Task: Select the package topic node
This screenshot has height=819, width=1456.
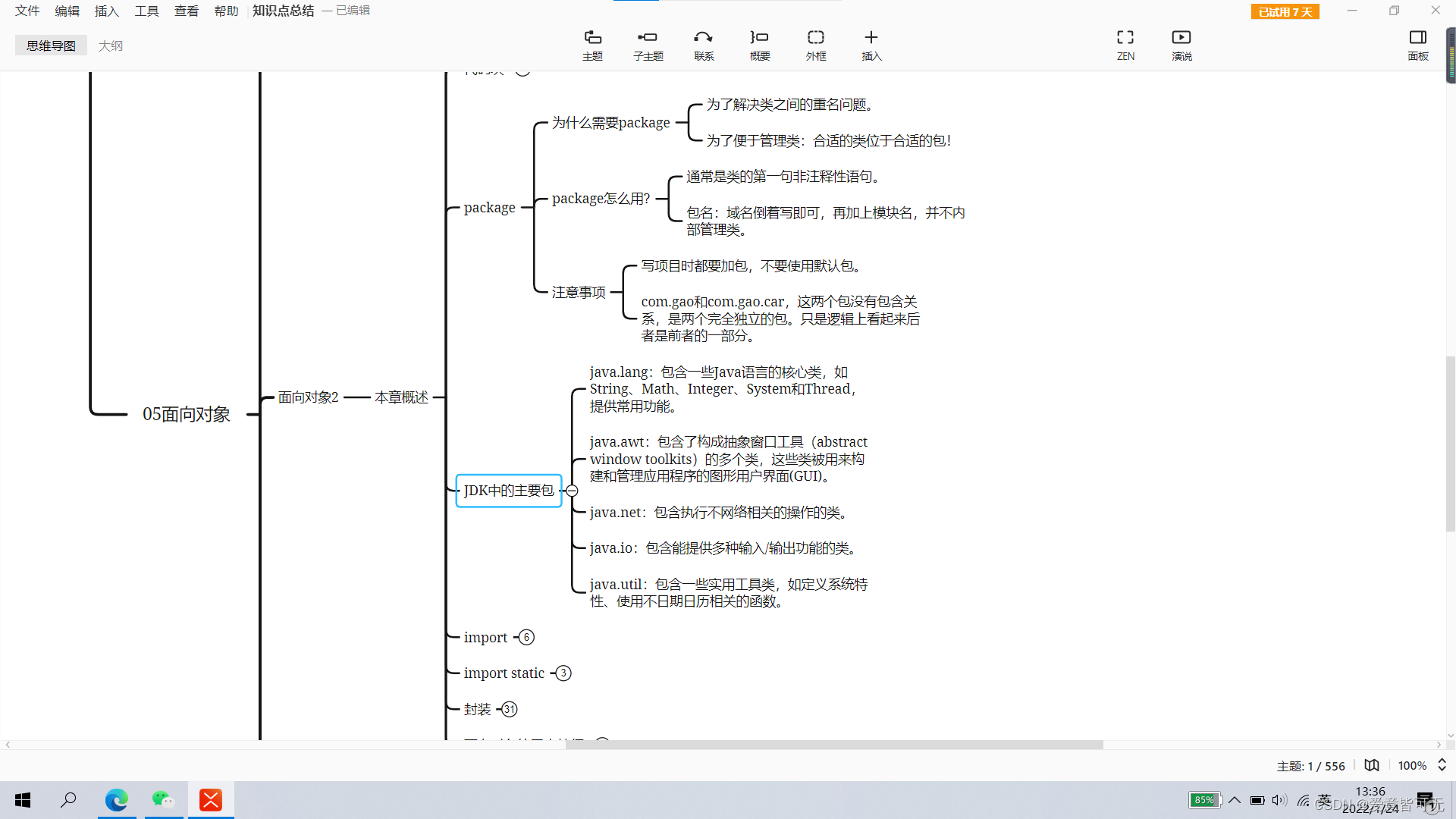Action: (x=490, y=207)
